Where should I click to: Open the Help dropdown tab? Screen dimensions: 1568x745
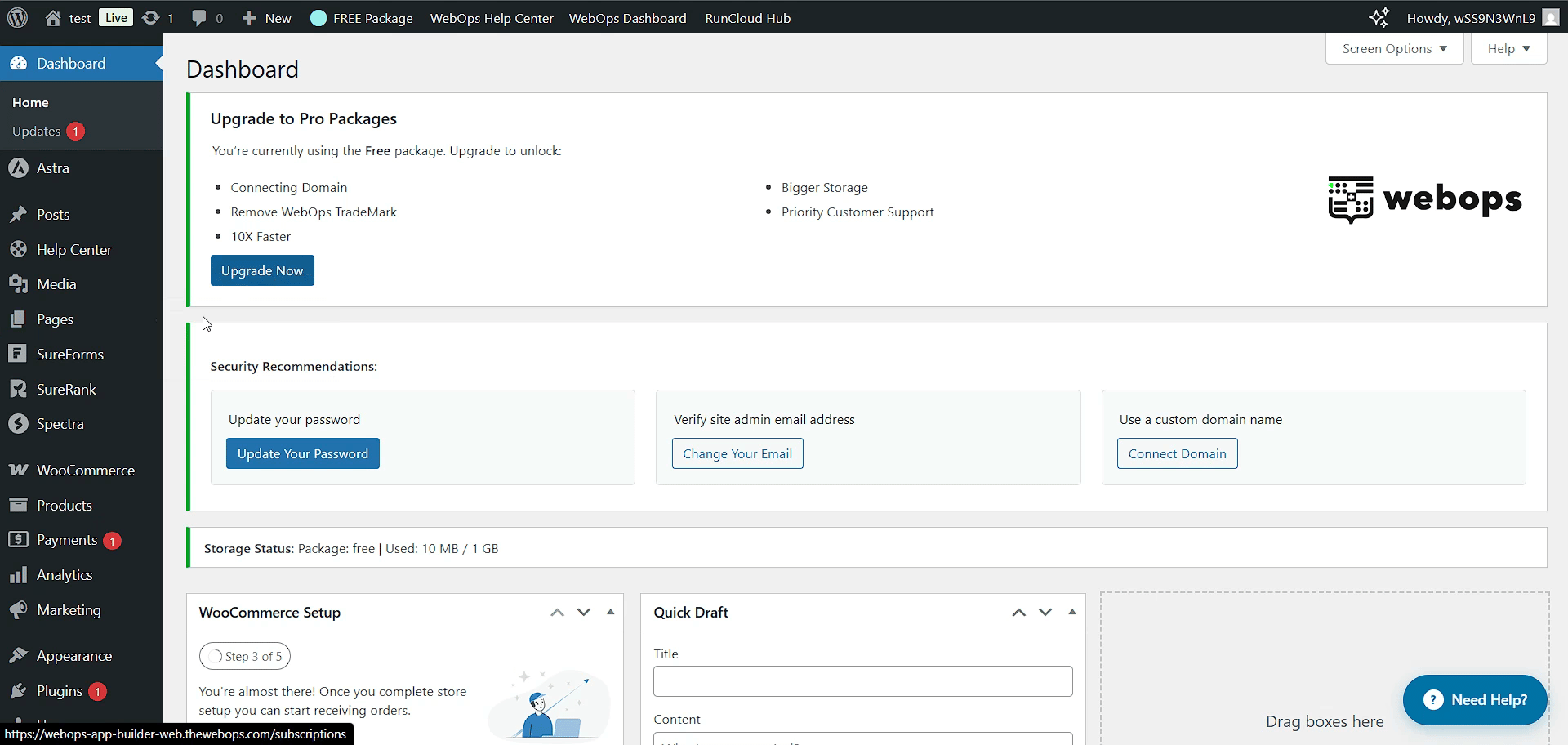(1508, 49)
